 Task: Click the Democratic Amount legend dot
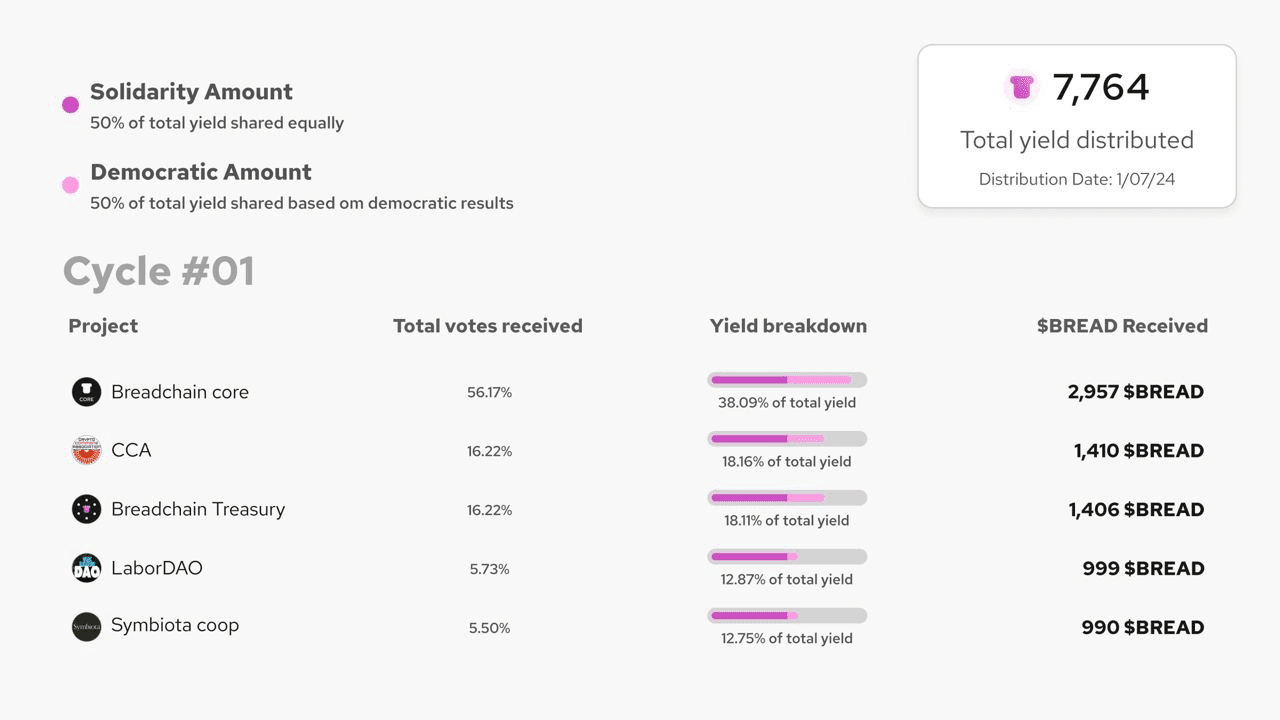(70, 185)
